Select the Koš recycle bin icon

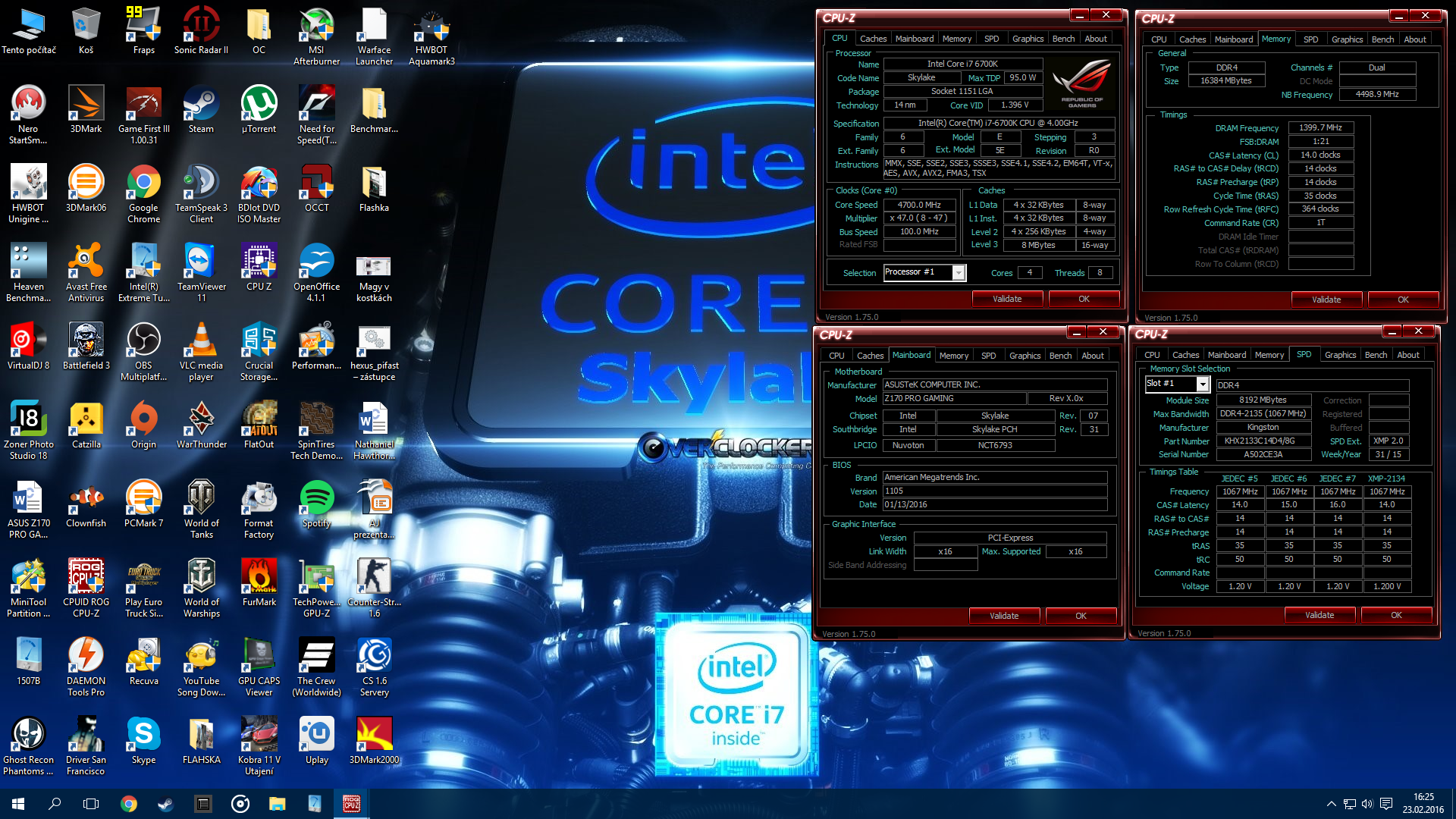(86, 30)
